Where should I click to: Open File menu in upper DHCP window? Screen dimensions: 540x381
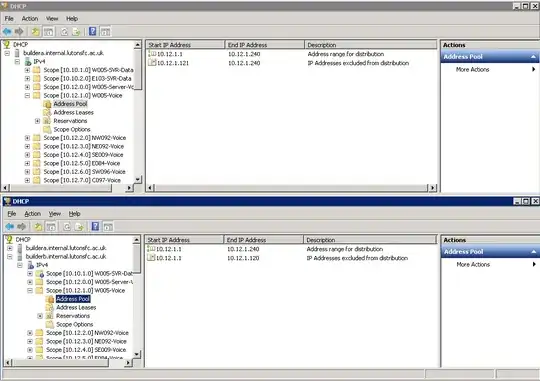pos(9,19)
